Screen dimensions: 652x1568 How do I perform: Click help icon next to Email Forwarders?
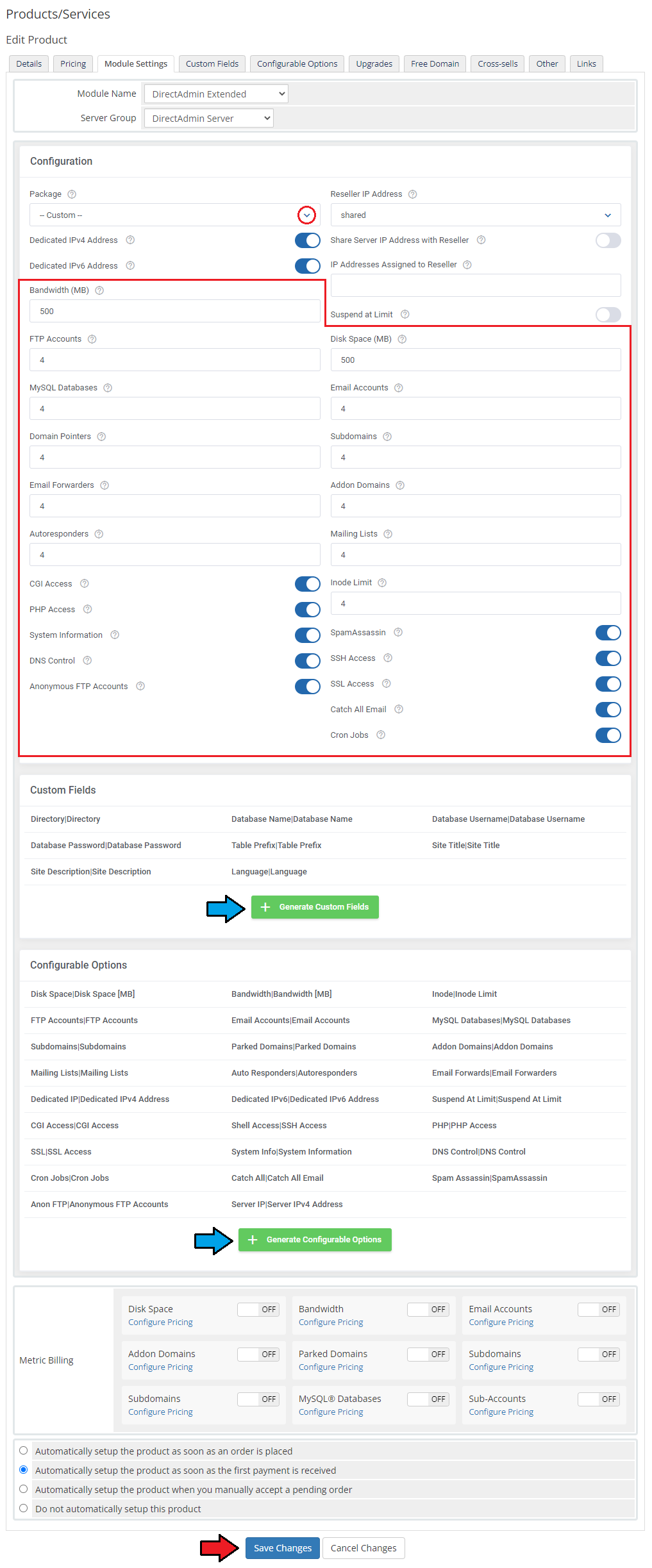[x=104, y=485]
